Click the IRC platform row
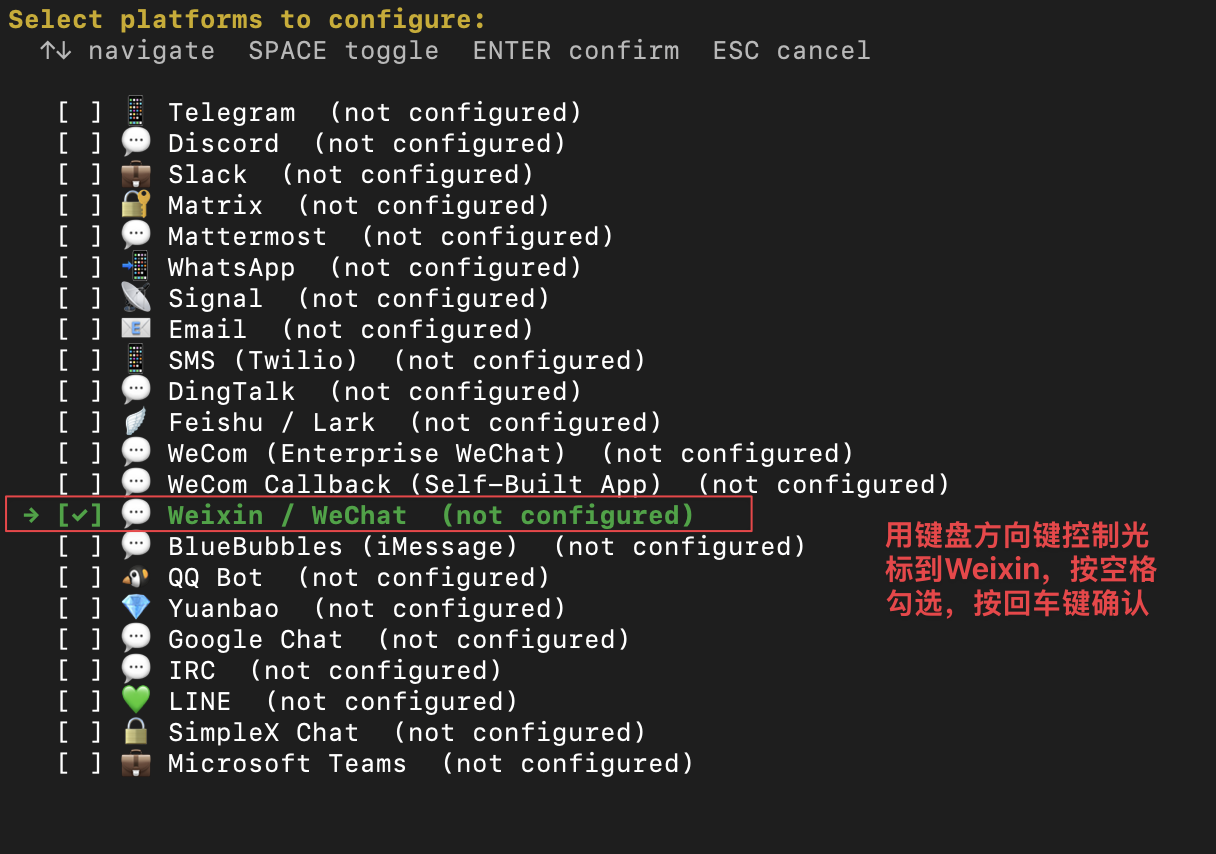This screenshot has width=1216, height=854. coord(280,670)
